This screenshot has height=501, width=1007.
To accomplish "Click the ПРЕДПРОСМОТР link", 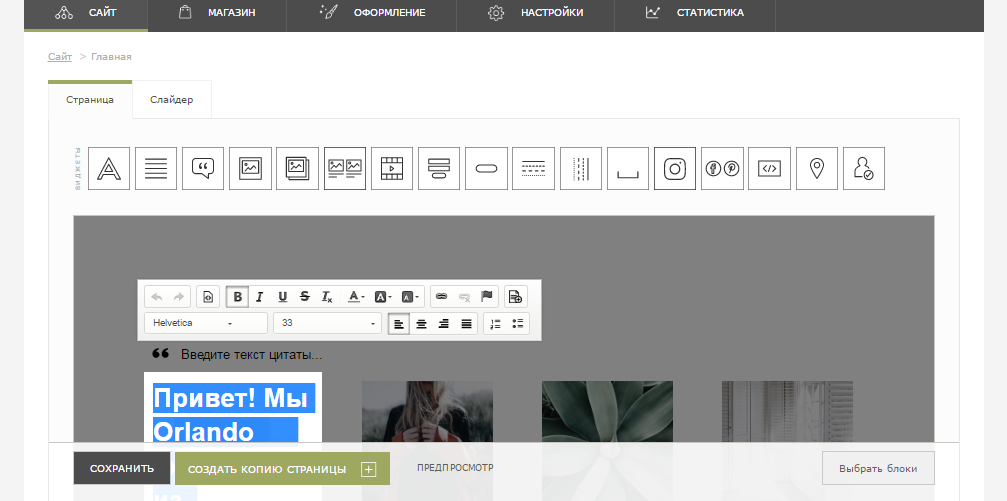I will [455, 468].
